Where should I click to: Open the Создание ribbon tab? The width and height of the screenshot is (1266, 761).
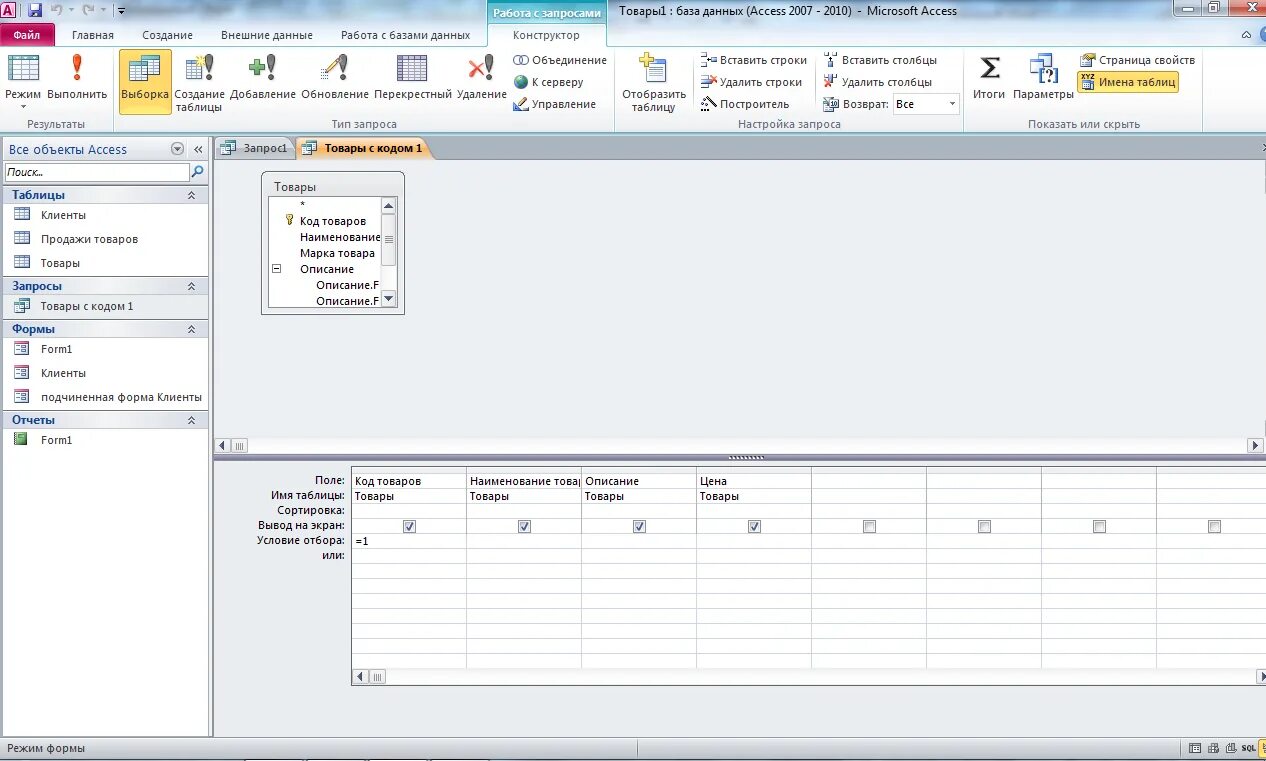click(167, 35)
